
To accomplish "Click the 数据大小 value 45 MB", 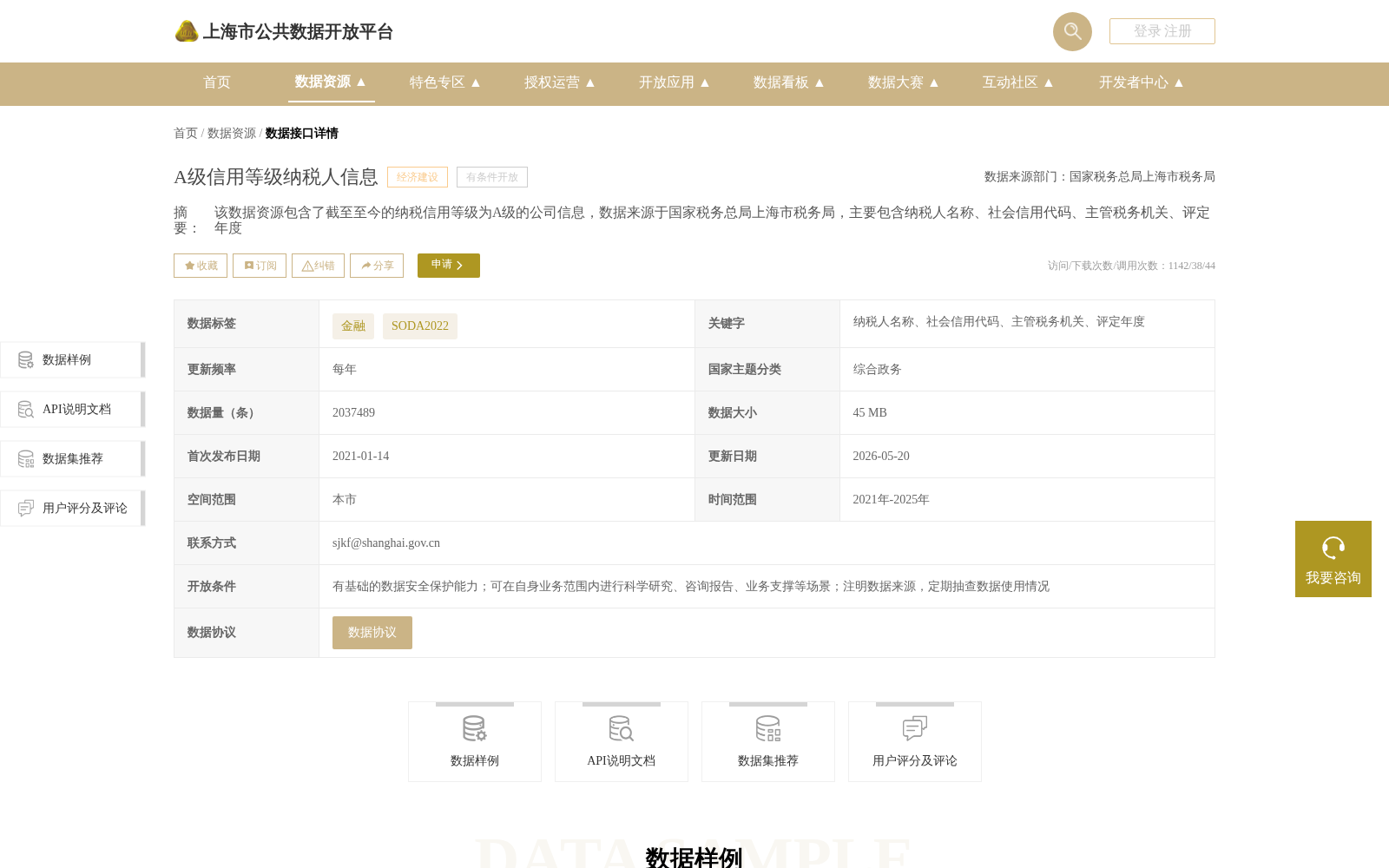I will 870,413.
